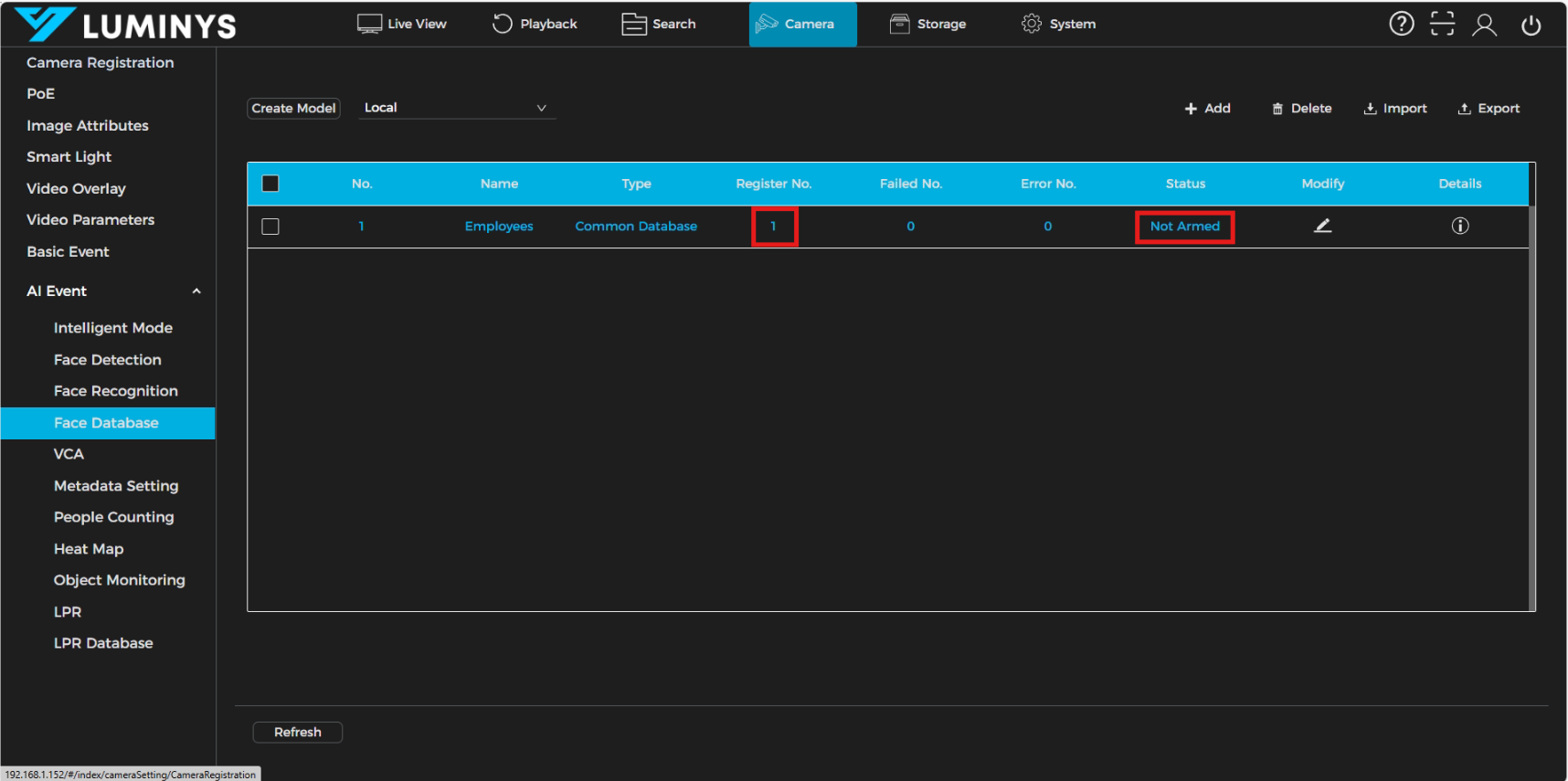This screenshot has height=781, width=1568.
Task: Open details info icon for Employees
Action: (x=1459, y=226)
